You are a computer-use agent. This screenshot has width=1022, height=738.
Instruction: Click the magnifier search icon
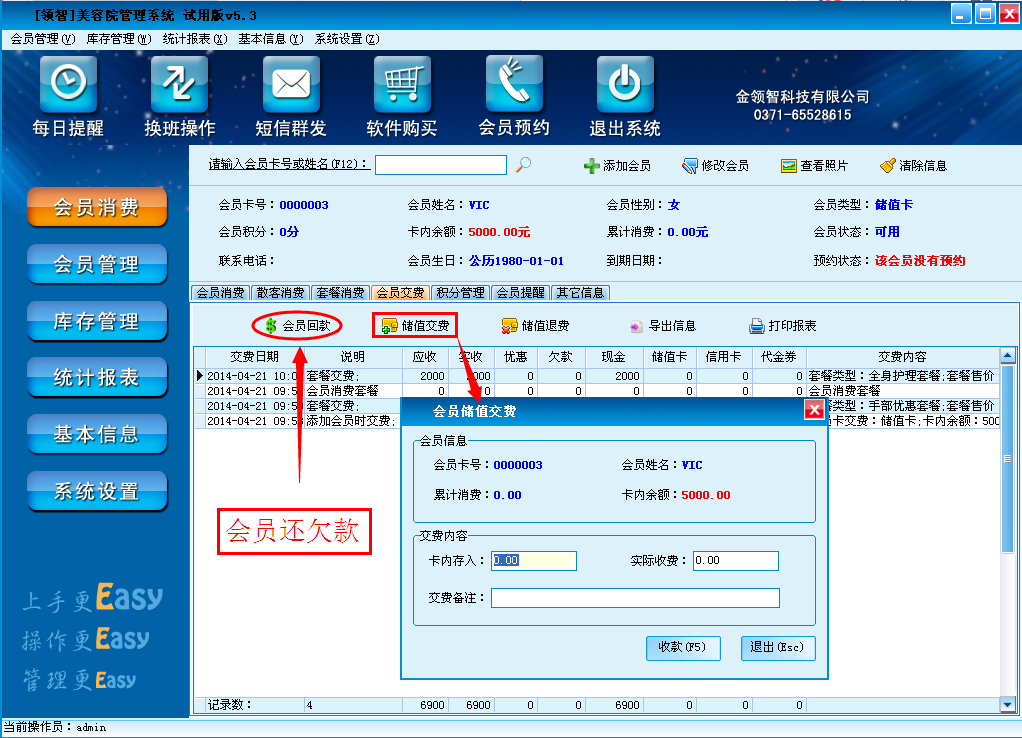coord(523,165)
